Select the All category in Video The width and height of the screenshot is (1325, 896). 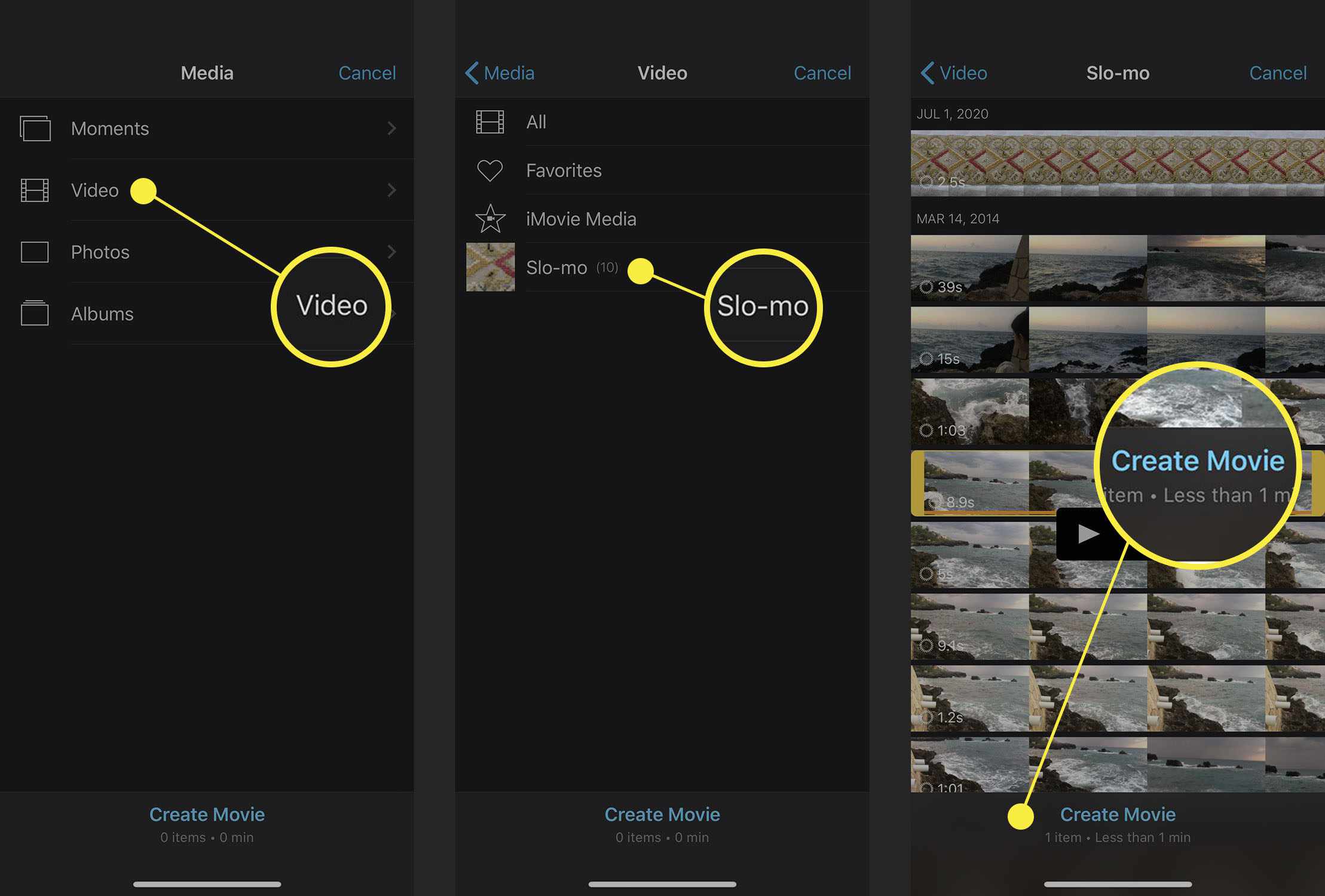click(662, 122)
